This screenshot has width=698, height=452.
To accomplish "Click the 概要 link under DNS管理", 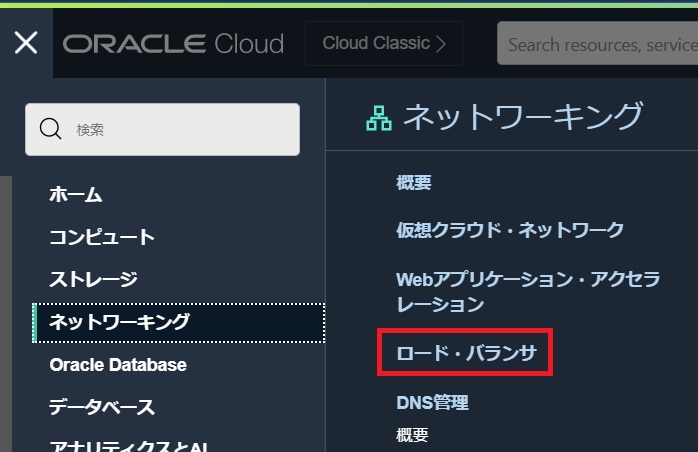I will [412, 434].
